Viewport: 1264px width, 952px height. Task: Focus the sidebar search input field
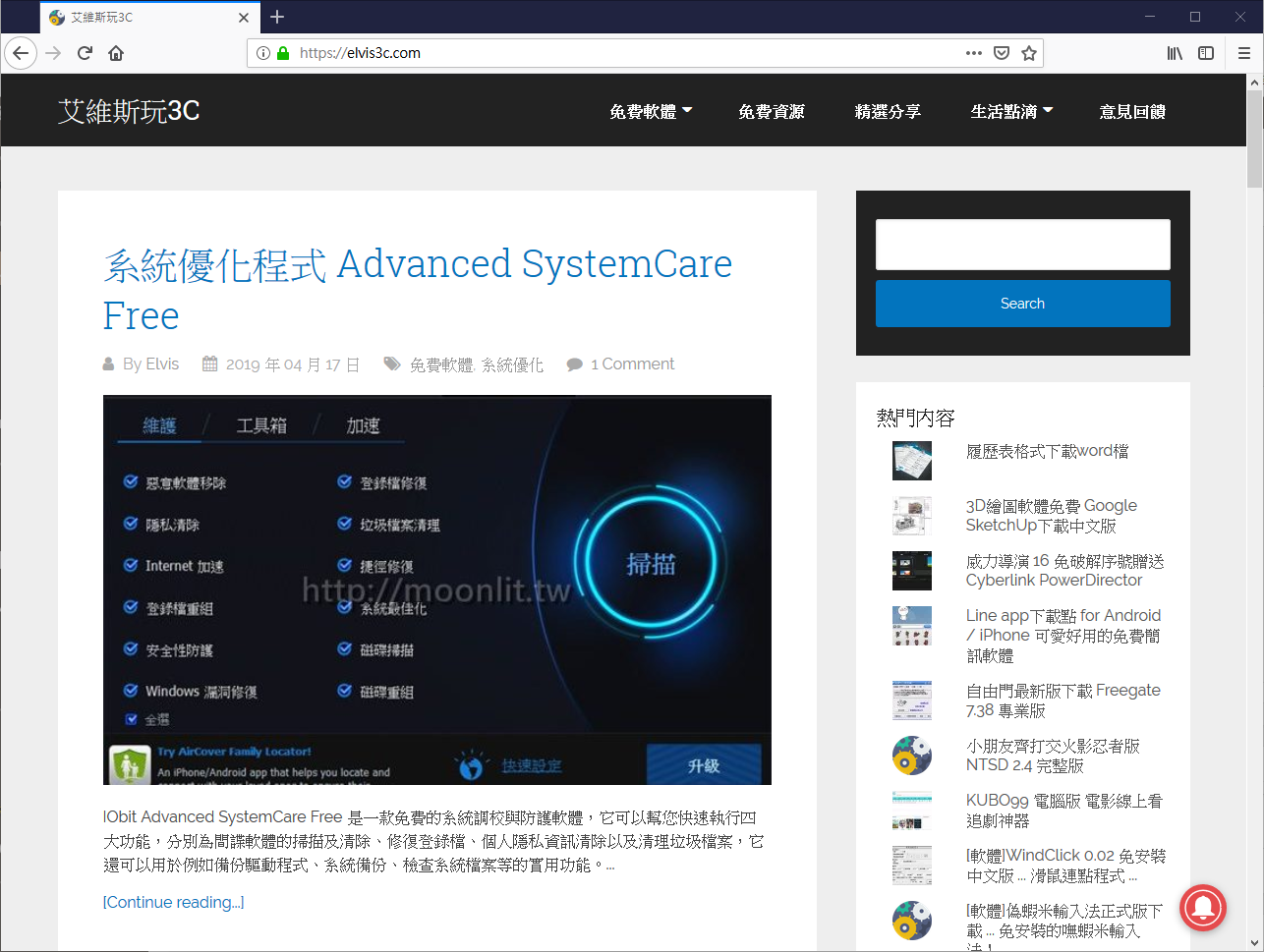[1022, 245]
